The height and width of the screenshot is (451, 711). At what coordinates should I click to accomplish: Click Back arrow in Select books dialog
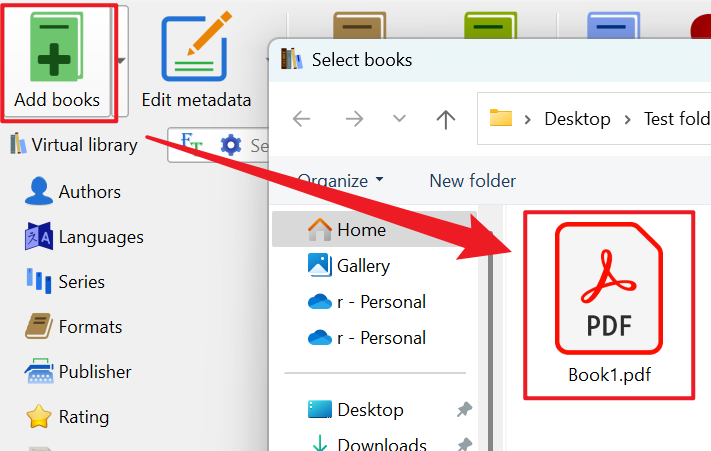pyautogui.click(x=302, y=119)
